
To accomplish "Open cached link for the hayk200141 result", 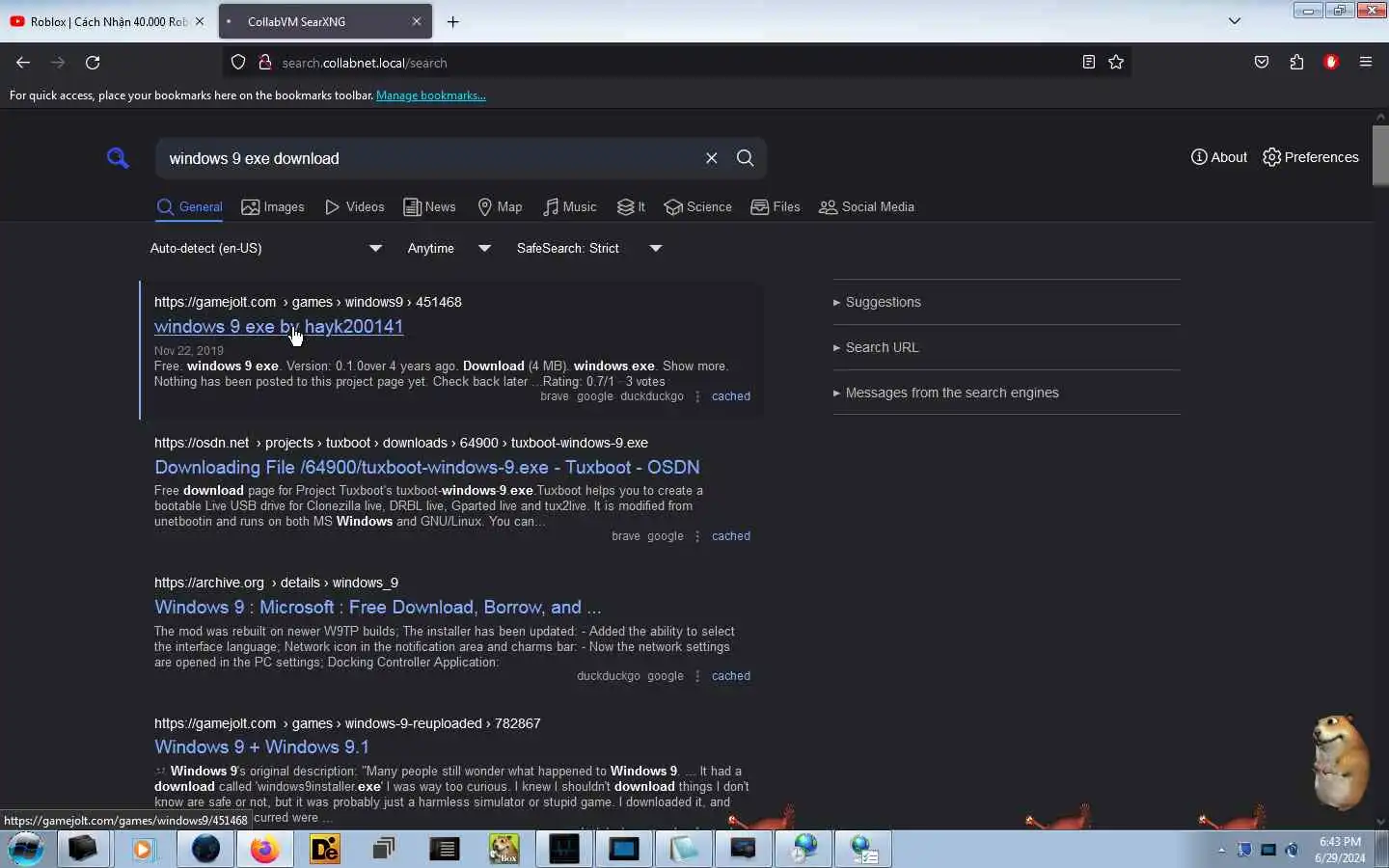I will click(x=731, y=396).
